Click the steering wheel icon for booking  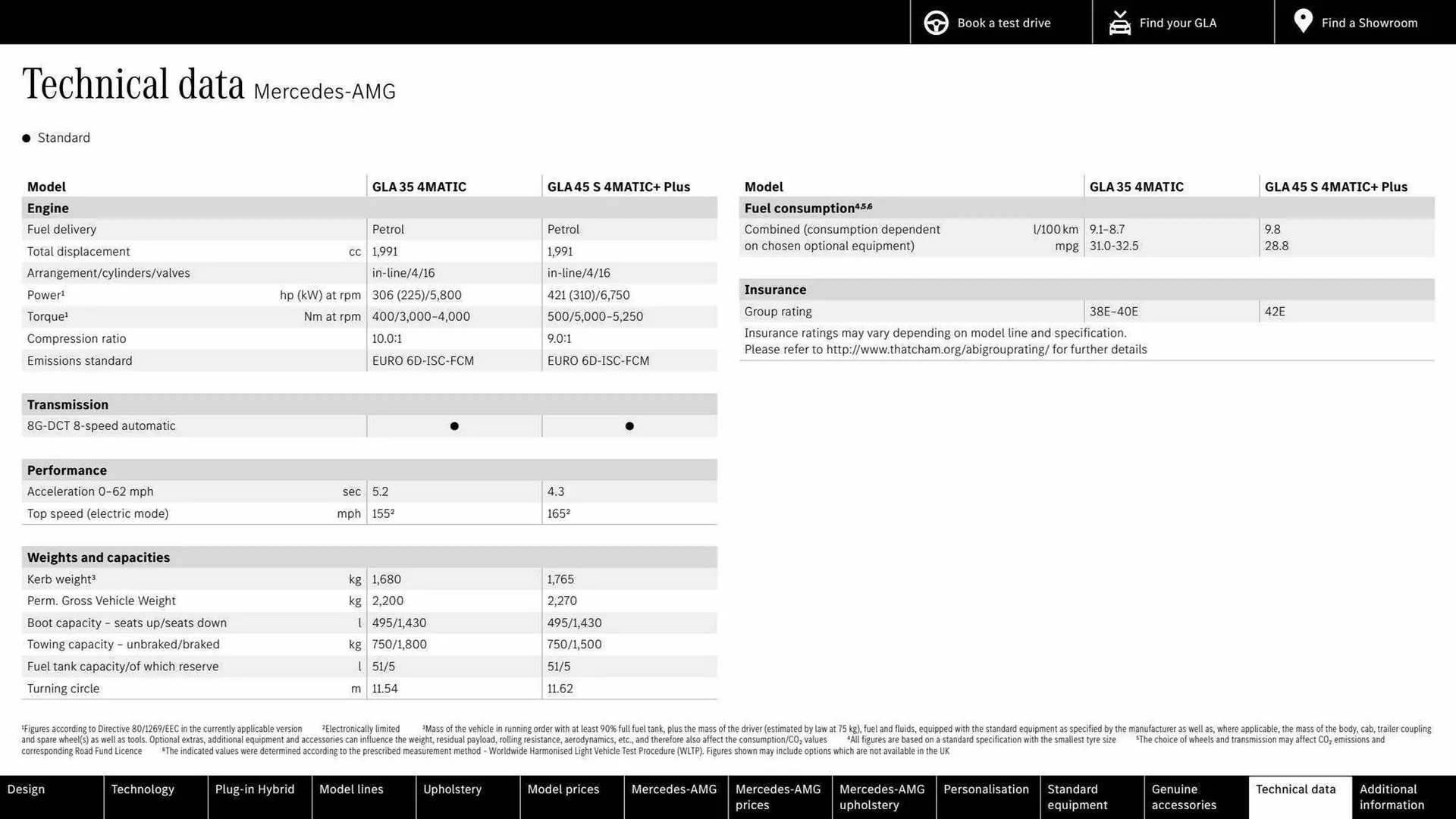(936, 22)
